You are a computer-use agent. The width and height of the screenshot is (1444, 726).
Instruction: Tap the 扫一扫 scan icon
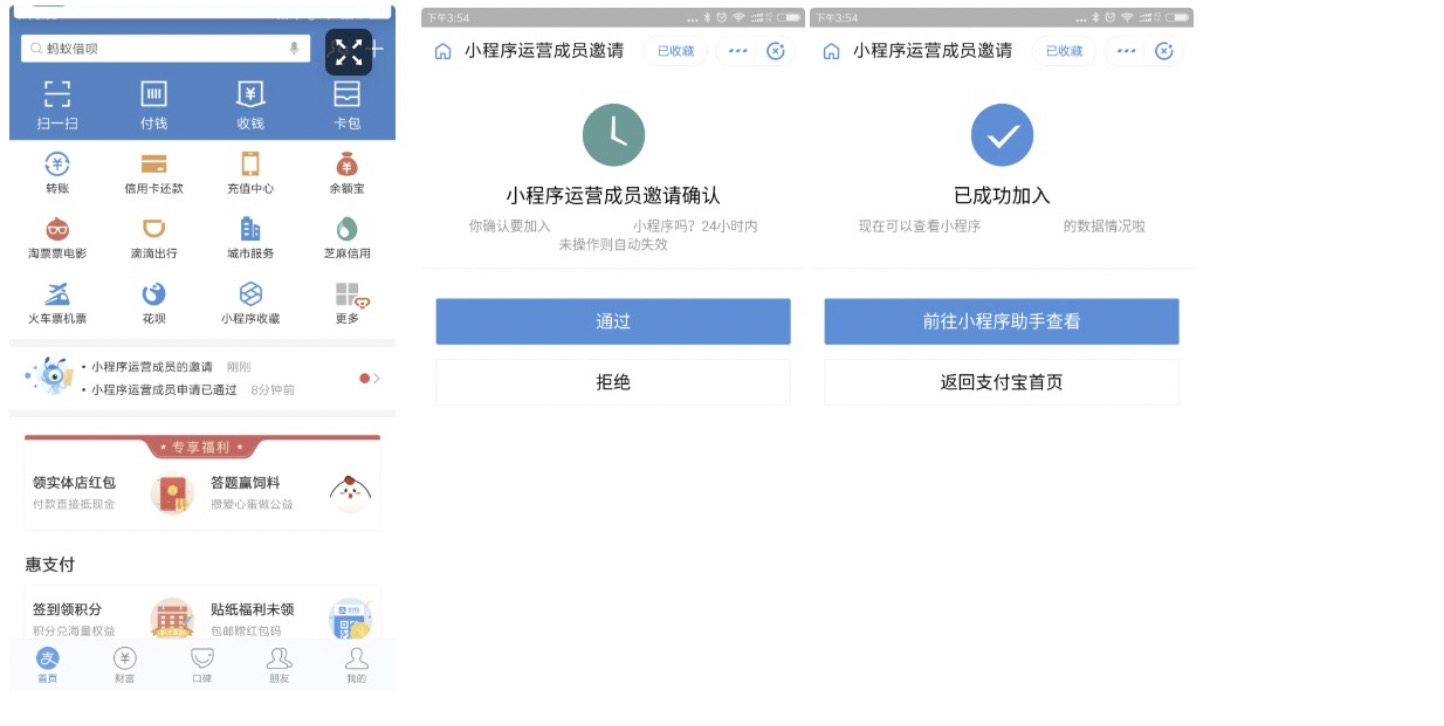click(57, 95)
